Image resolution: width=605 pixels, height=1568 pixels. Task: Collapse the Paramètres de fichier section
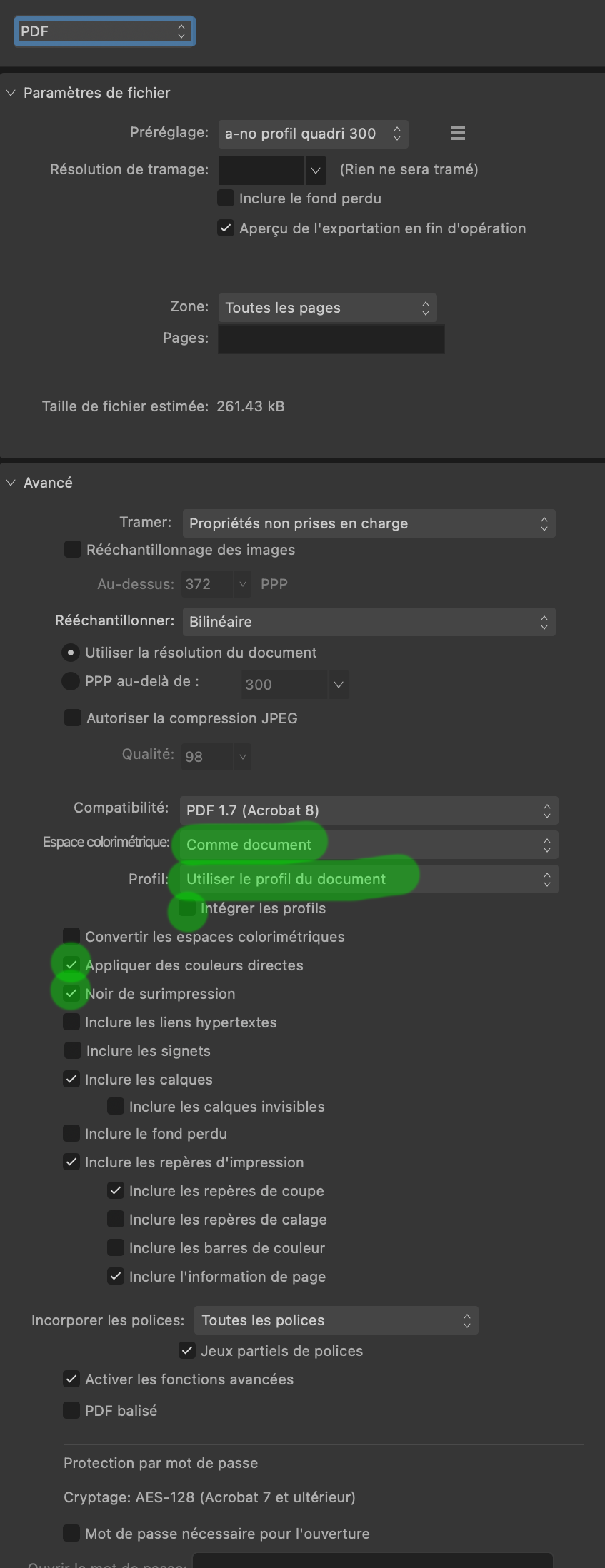pos(11,93)
